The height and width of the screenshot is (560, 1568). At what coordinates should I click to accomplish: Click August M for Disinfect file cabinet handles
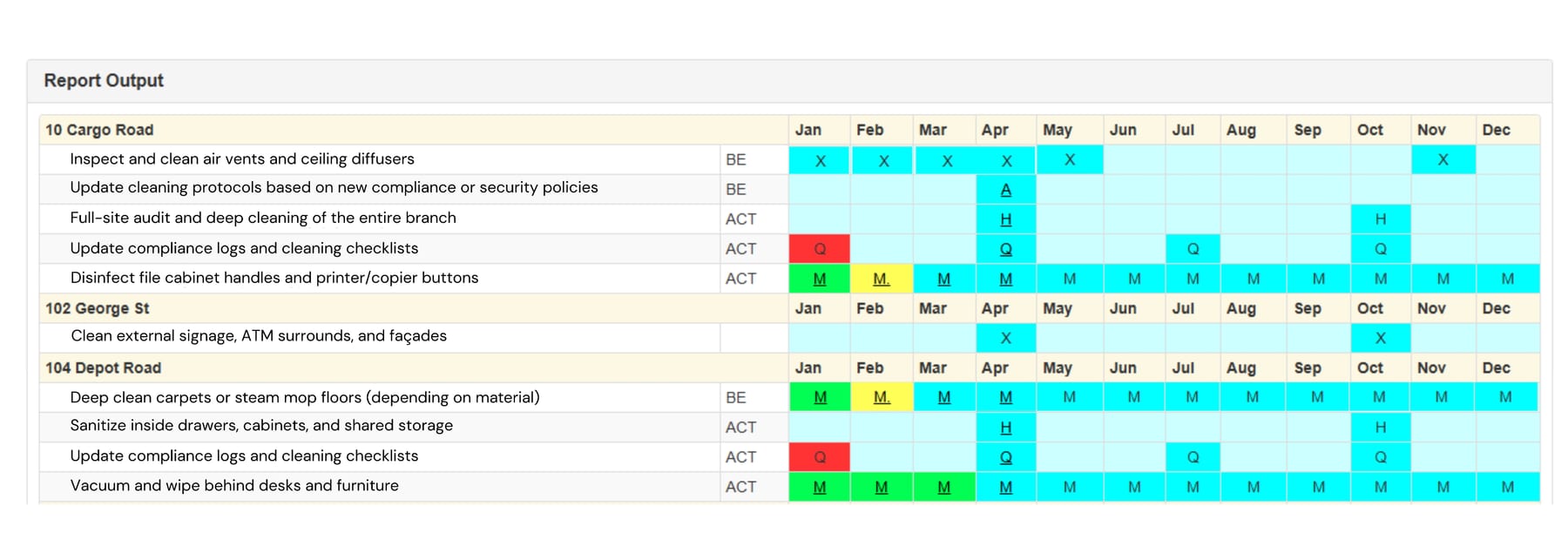coord(1254,279)
